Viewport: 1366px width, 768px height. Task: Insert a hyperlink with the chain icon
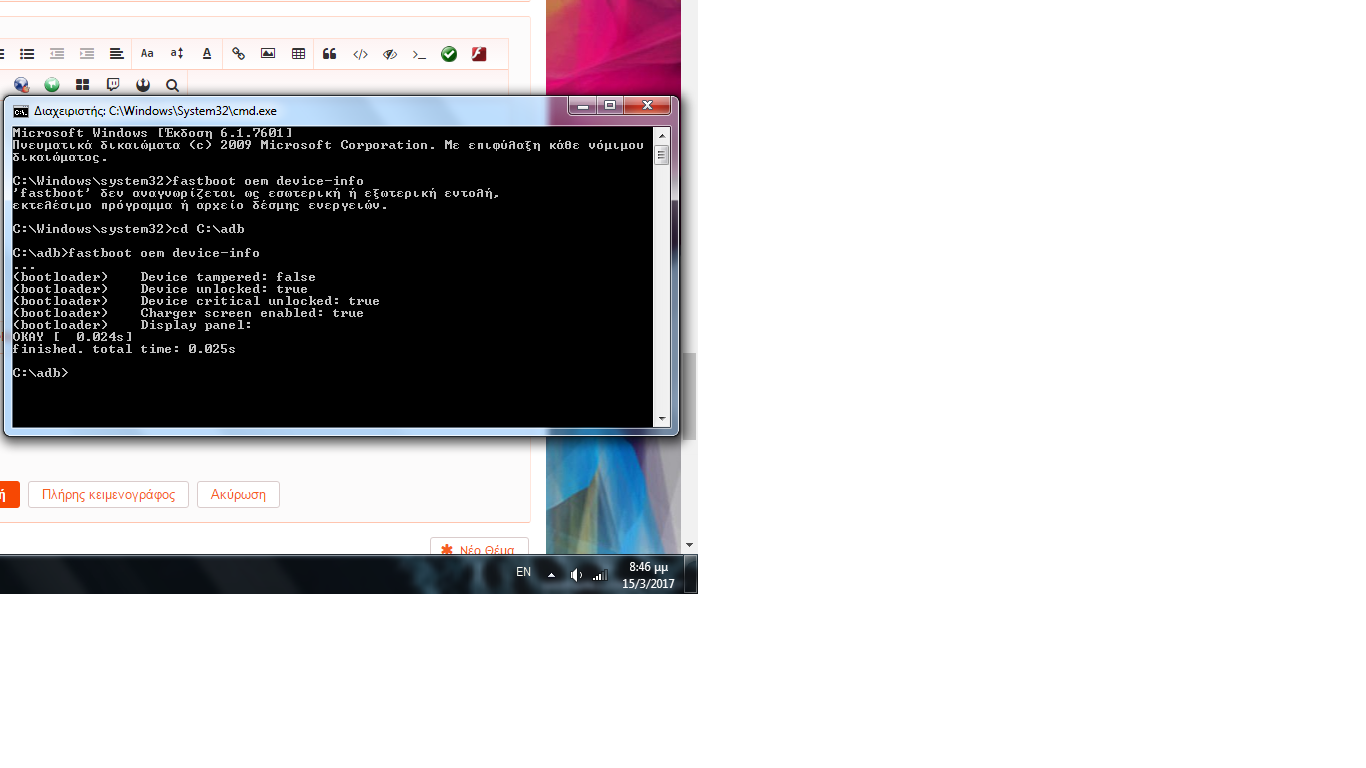[238, 54]
